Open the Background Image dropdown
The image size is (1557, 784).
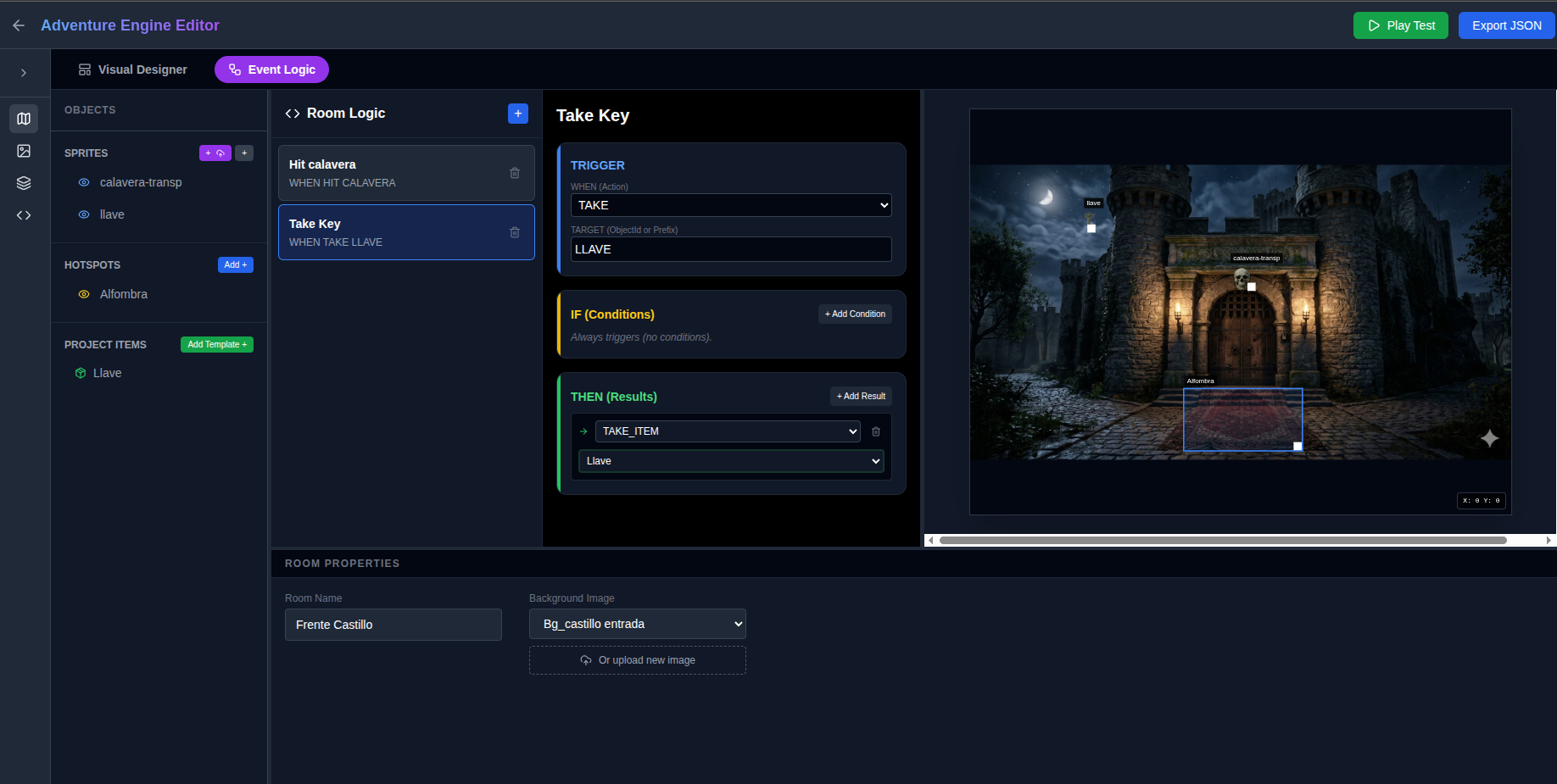click(638, 624)
